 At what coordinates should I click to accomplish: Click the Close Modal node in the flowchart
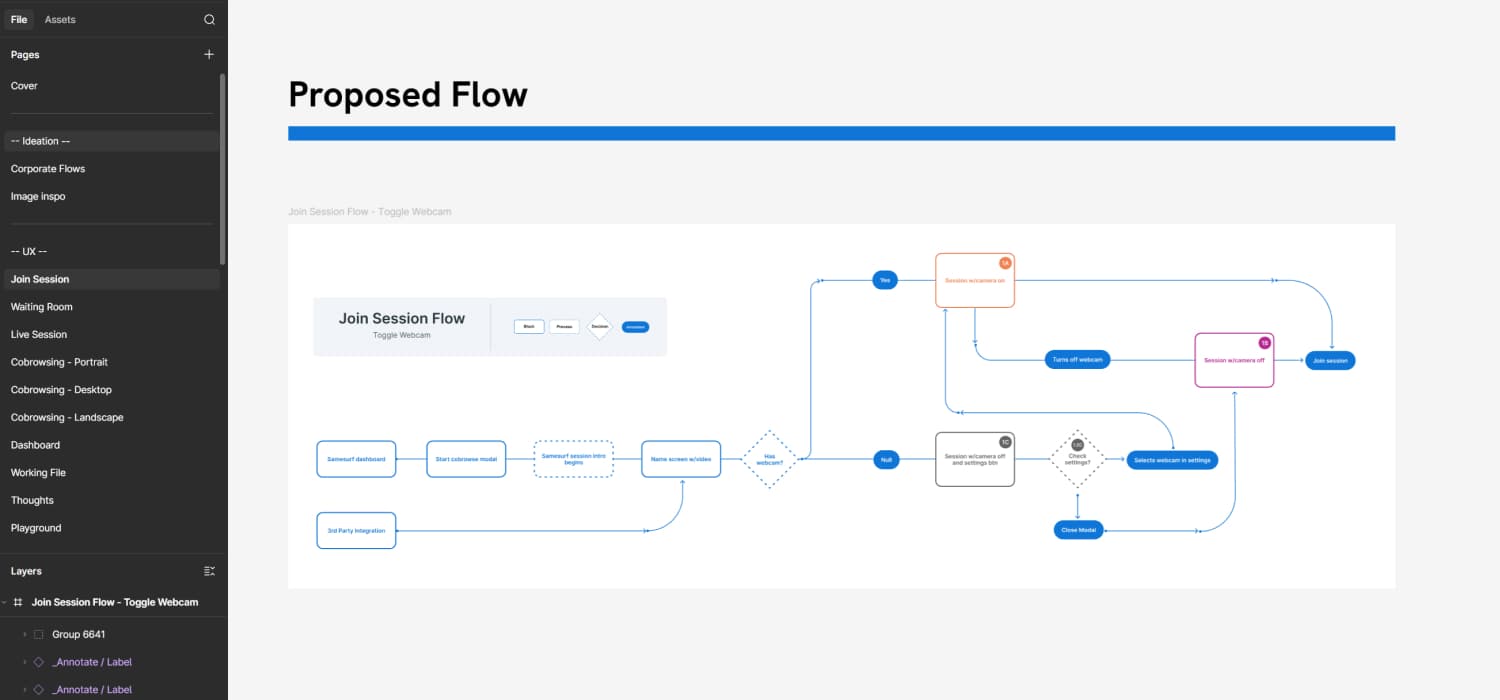1078,529
